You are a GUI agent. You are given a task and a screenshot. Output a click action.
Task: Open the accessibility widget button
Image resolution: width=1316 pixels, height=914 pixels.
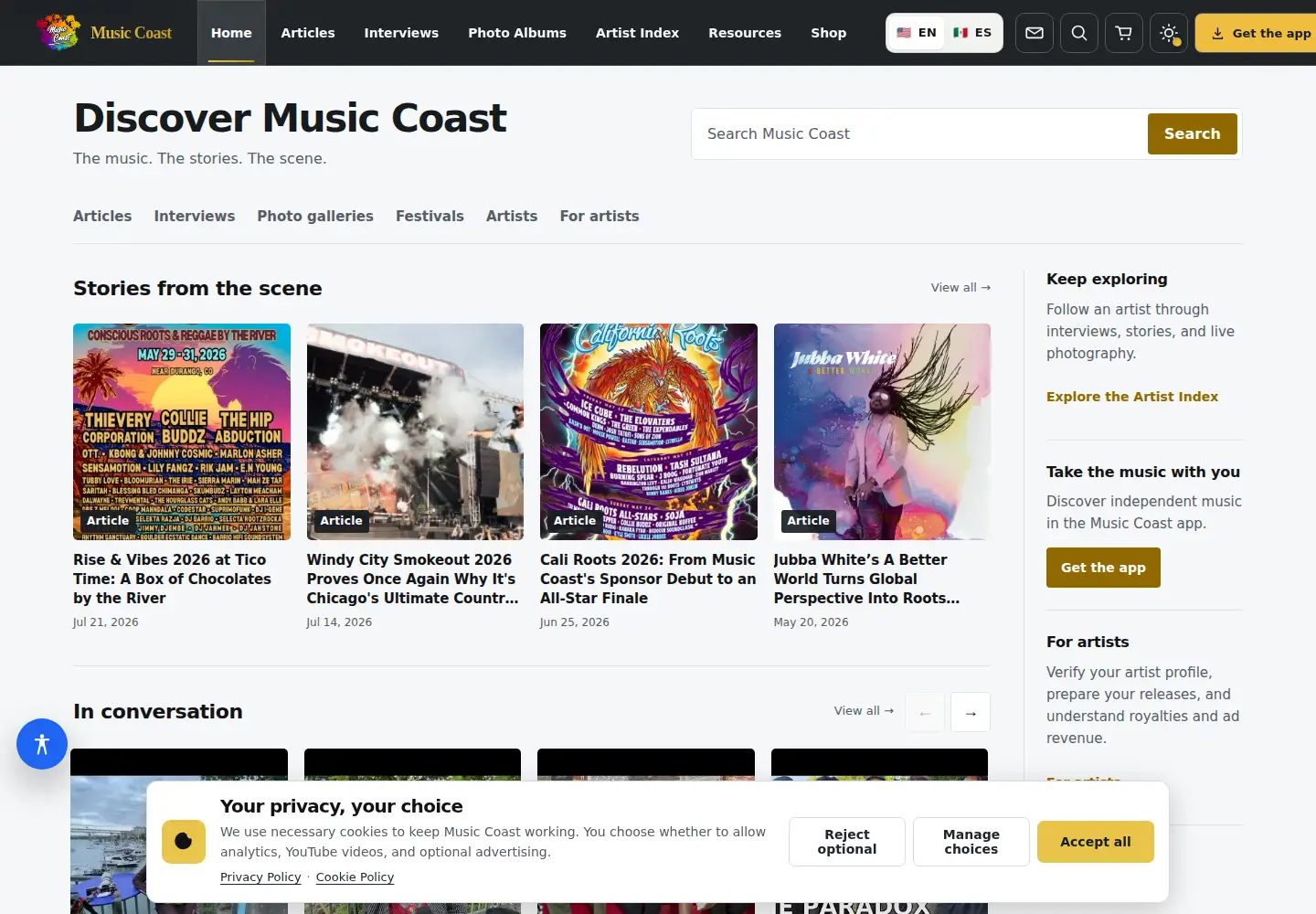click(42, 744)
